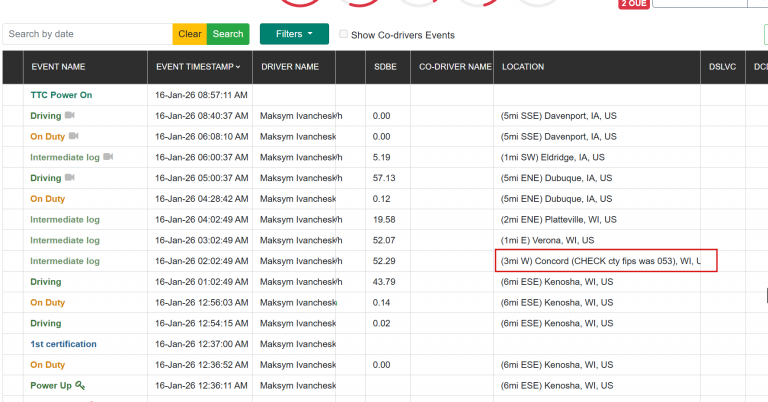Click the Power Up event name
This screenshot has height=402, width=768.
point(51,385)
